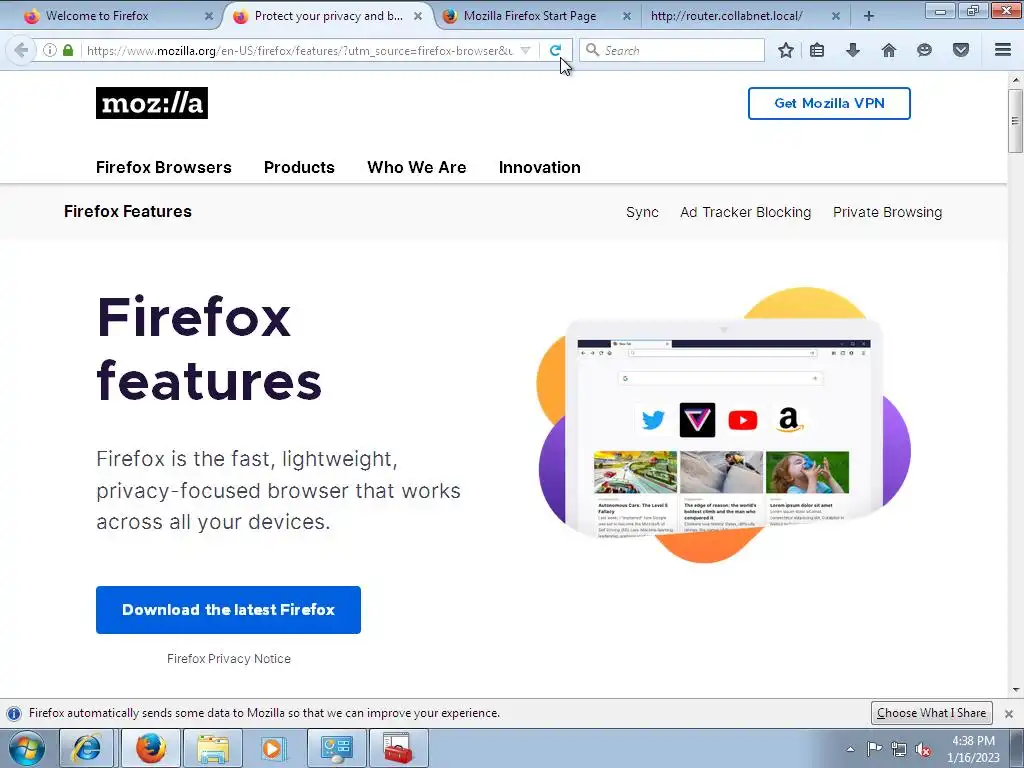
Task: Show hidden tray icons arrow
Action: tap(850, 749)
